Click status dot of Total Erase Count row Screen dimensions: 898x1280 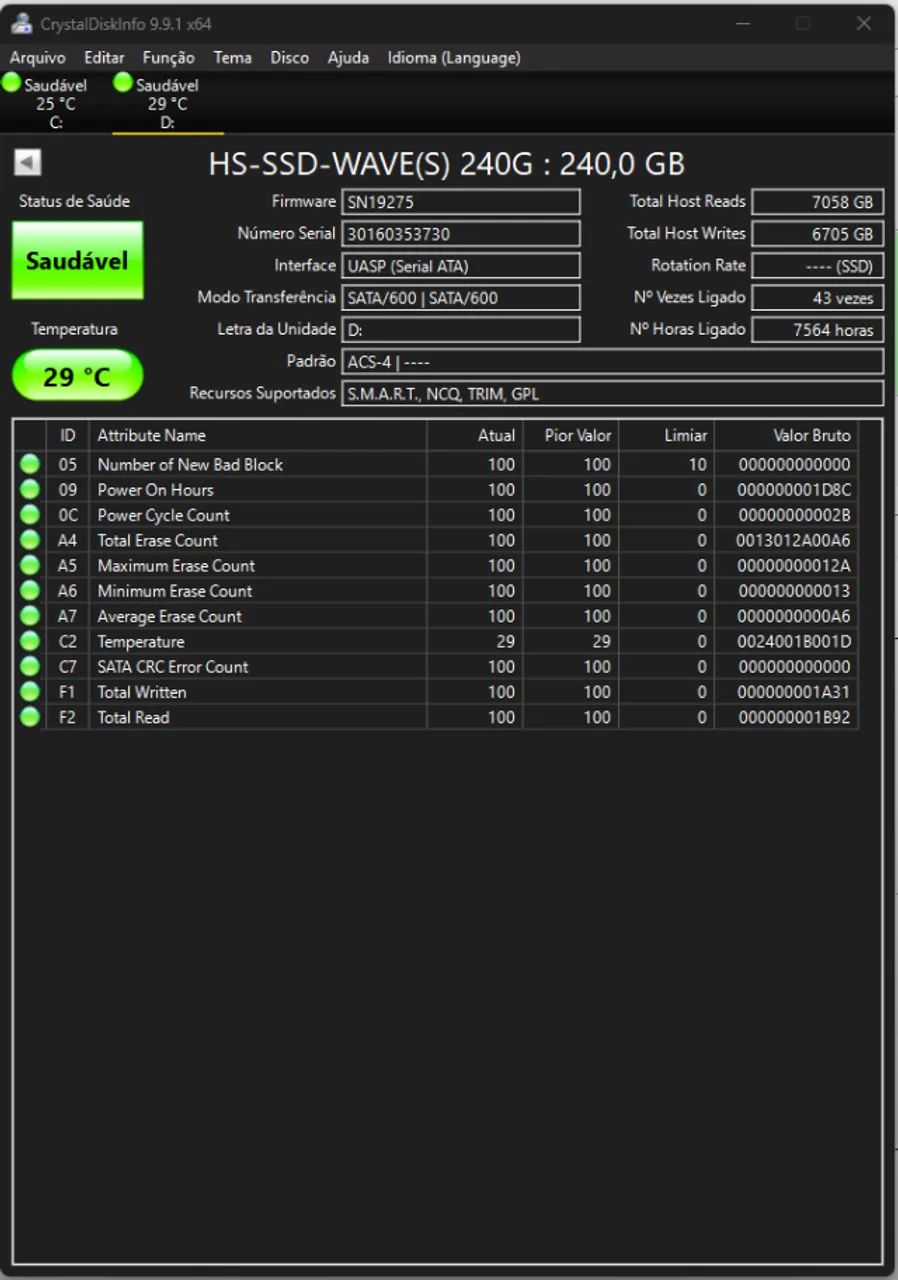pos(30,540)
